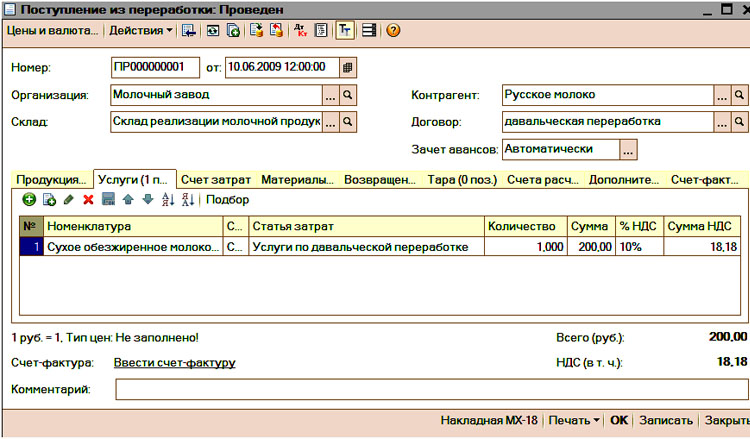Open selection list for Зачет авансов field

coord(628,150)
